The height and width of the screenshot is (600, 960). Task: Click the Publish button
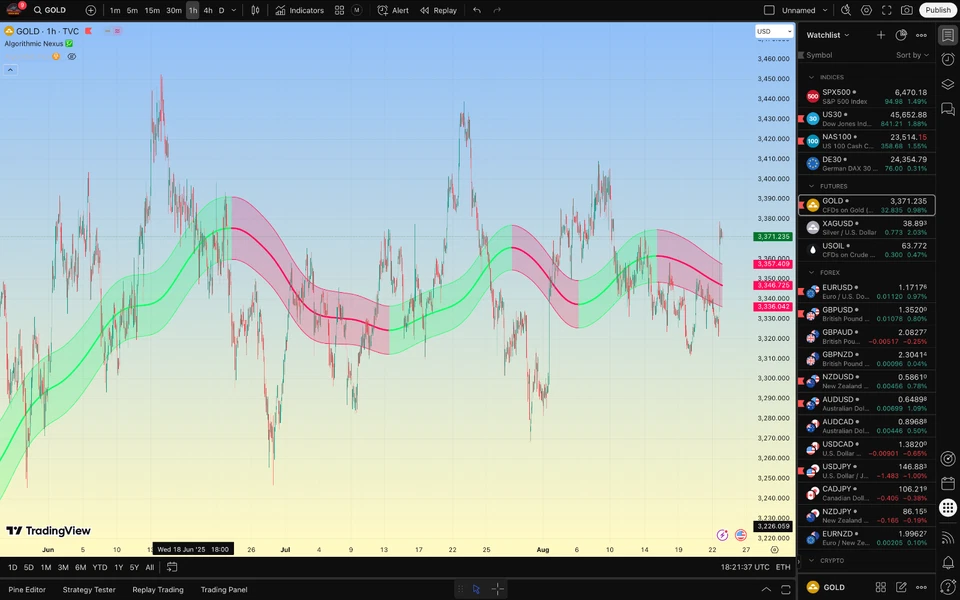click(936, 10)
